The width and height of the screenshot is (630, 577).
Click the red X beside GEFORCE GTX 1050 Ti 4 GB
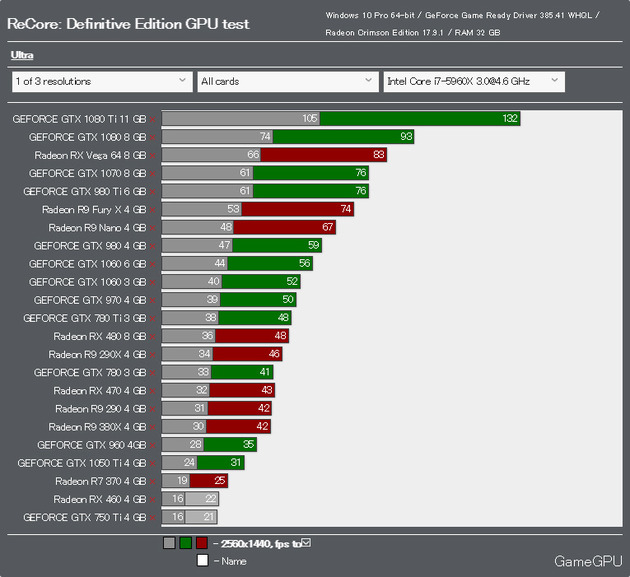click(153, 463)
